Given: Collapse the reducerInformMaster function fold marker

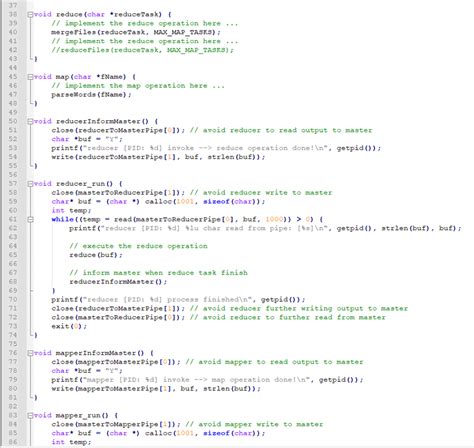Looking at the screenshot, I should [x=30, y=121].
